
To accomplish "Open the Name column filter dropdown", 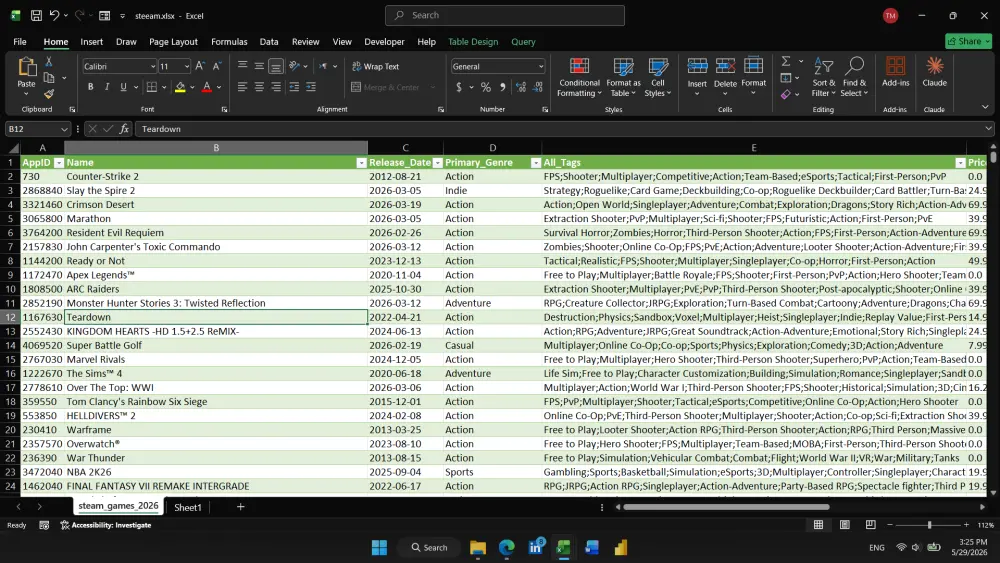I will 361,163.
